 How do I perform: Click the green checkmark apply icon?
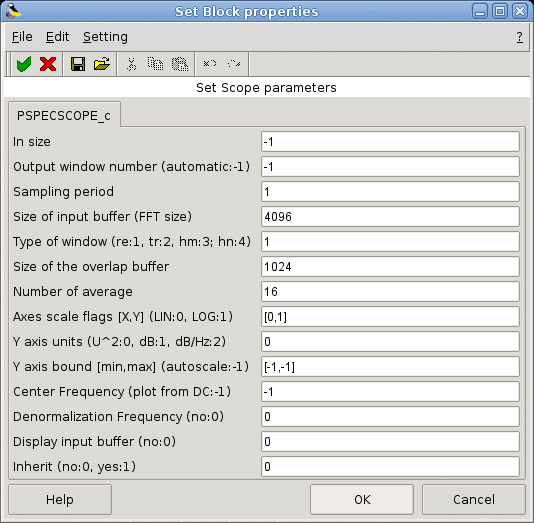click(24, 64)
